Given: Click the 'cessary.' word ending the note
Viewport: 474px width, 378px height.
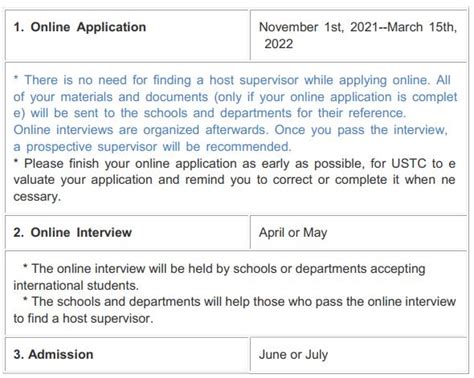Looking at the screenshot, I should click(37, 197).
